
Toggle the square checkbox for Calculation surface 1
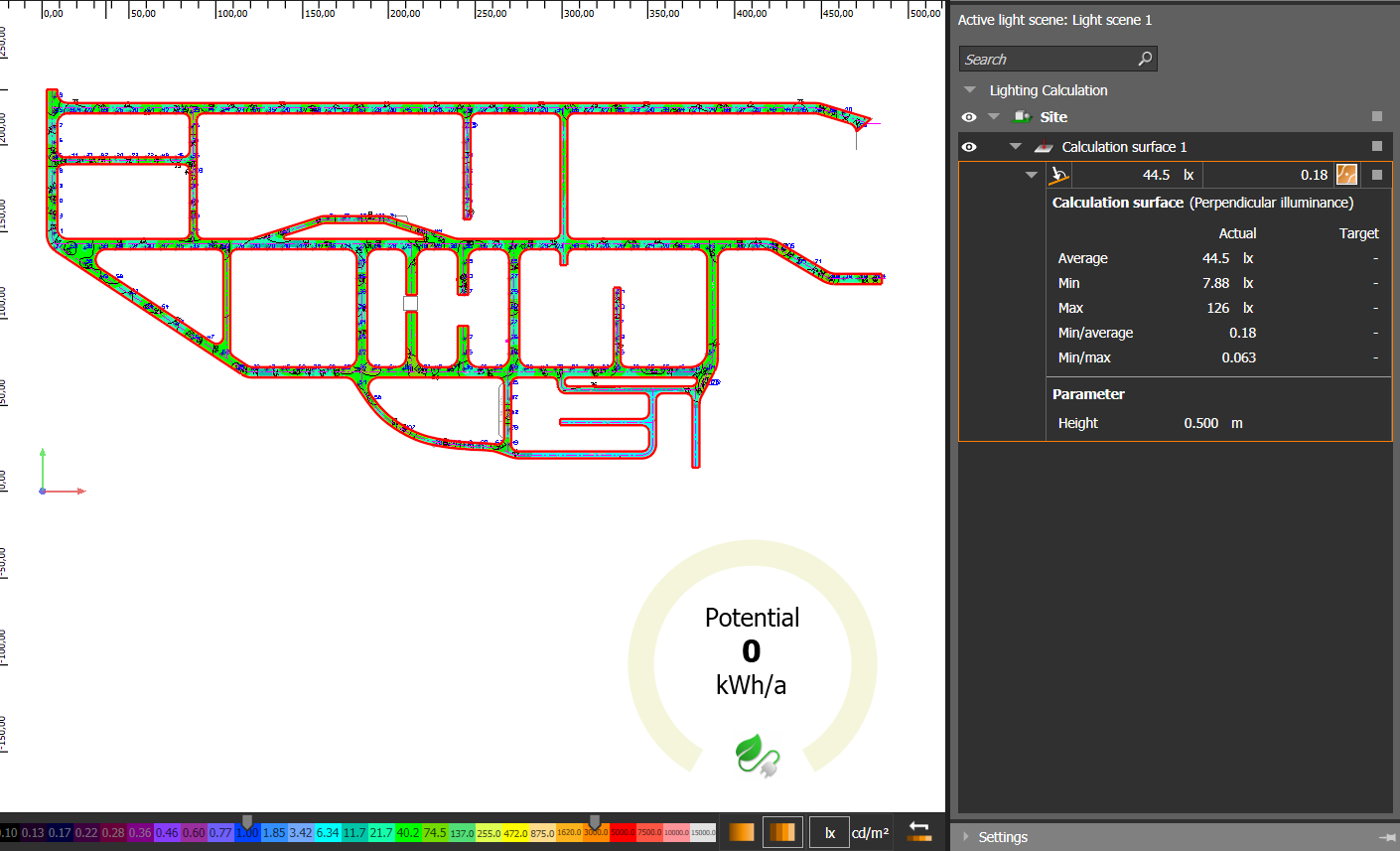(x=1377, y=147)
